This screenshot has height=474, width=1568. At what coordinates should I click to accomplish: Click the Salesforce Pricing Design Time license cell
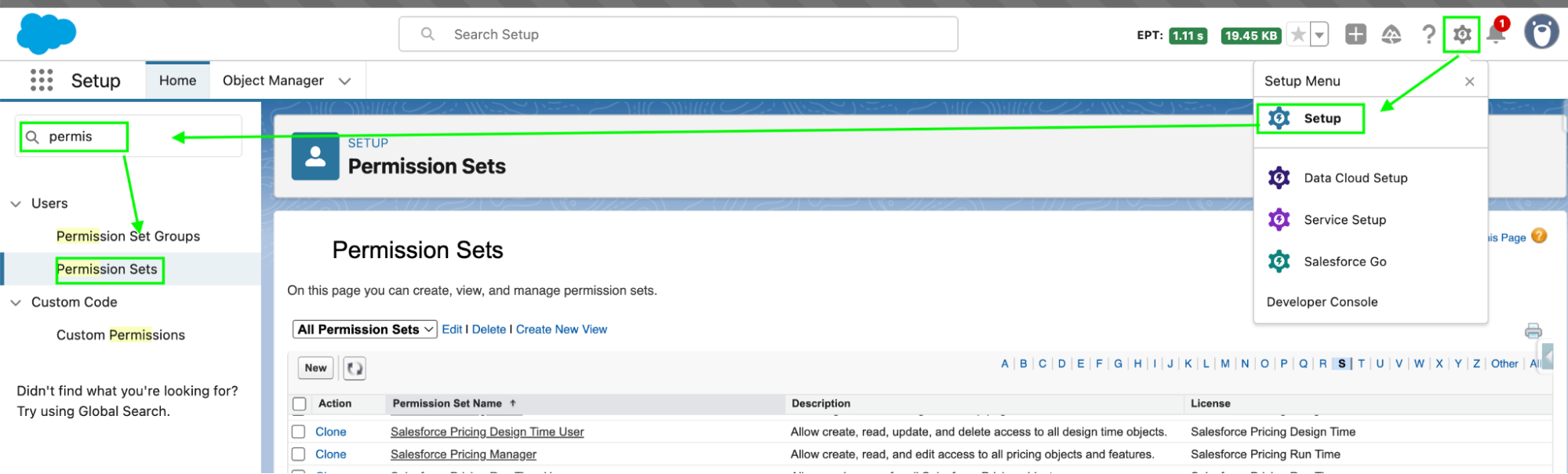coord(1273,432)
